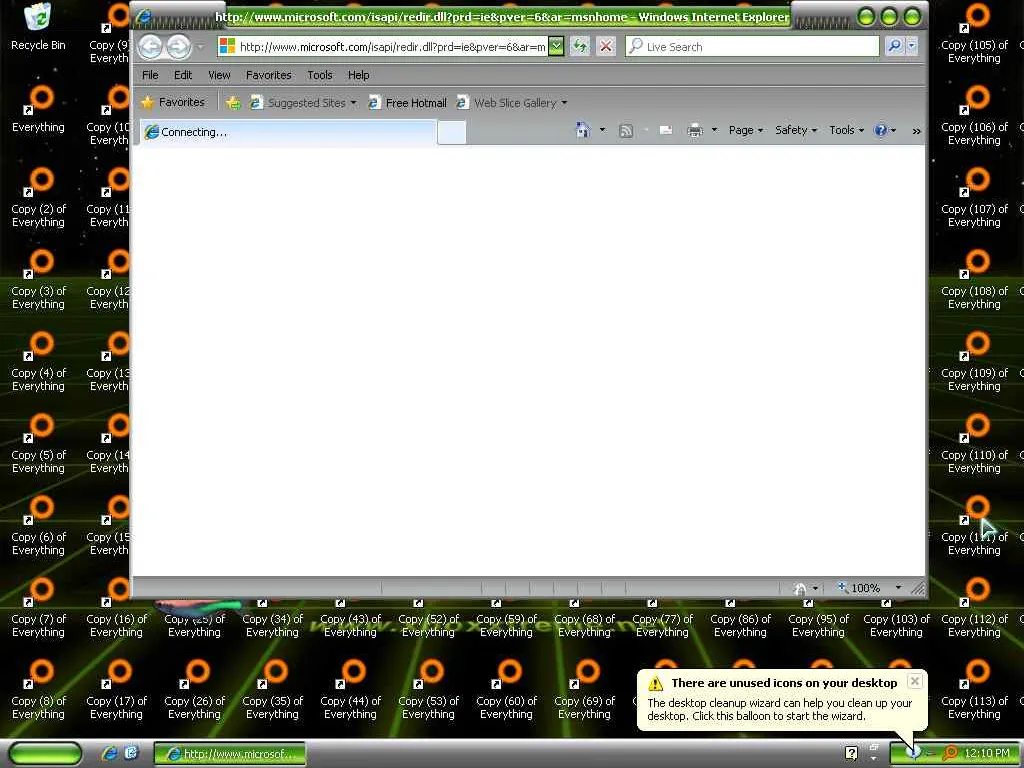
Task: Expand the command bar overflow chevron
Action: 916,131
